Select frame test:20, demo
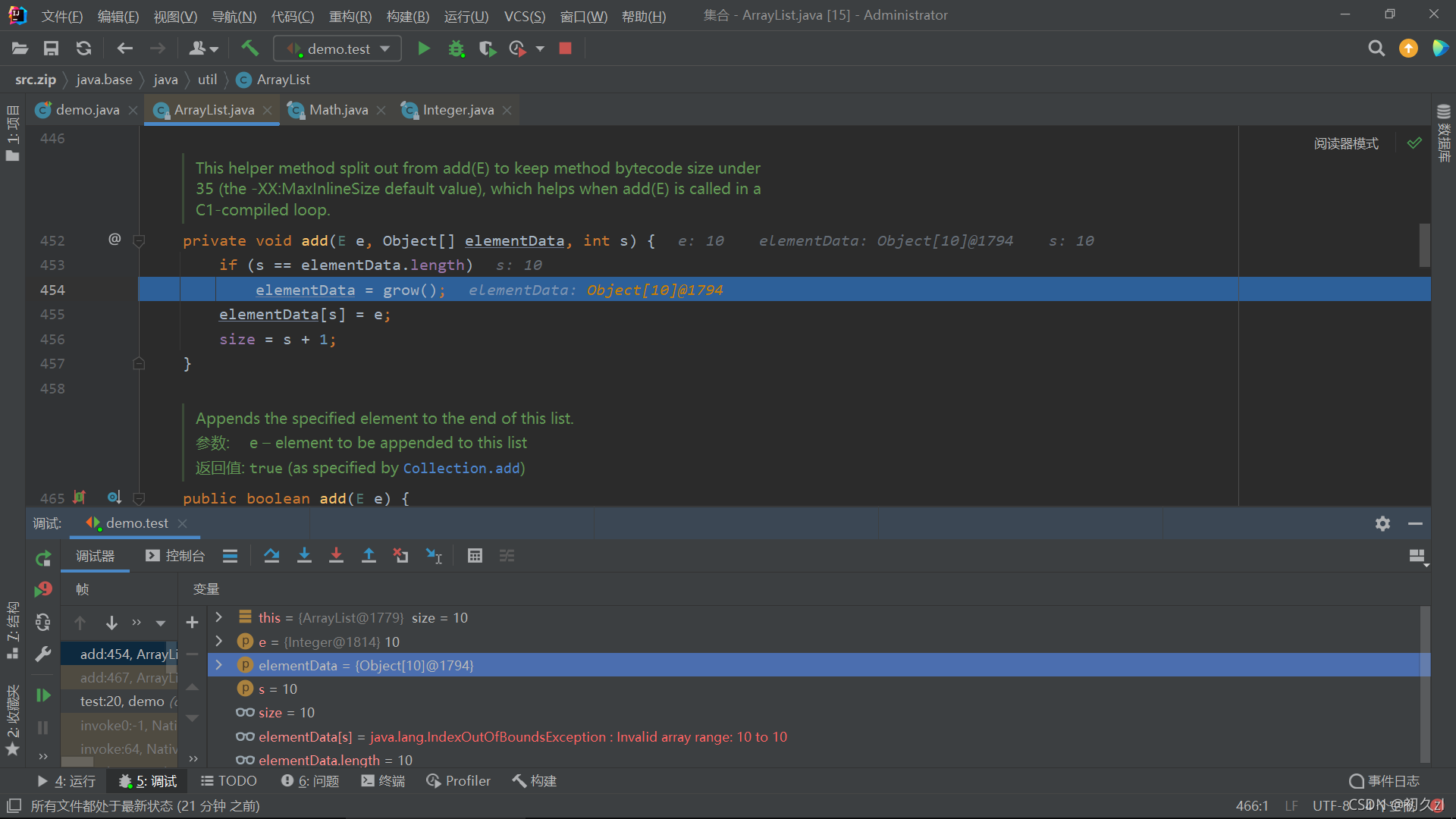 [x=120, y=701]
